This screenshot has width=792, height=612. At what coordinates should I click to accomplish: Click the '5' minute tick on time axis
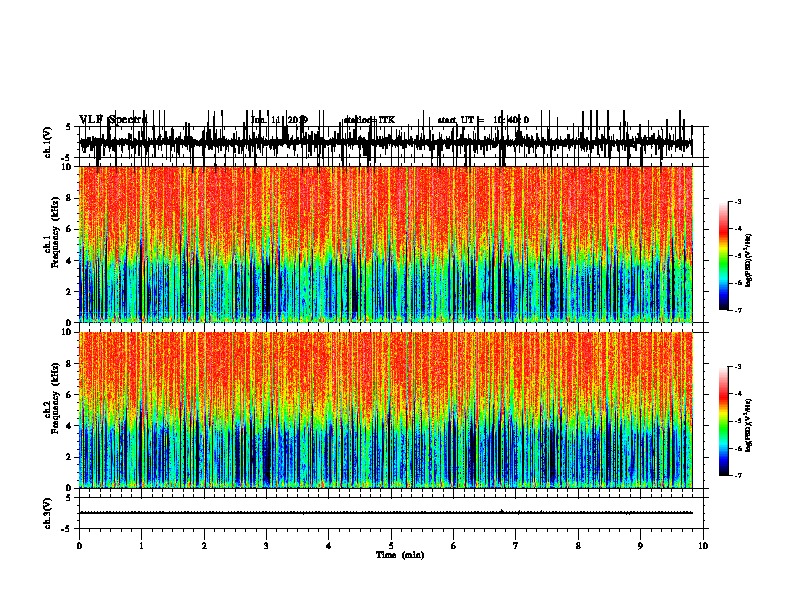[391, 546]
